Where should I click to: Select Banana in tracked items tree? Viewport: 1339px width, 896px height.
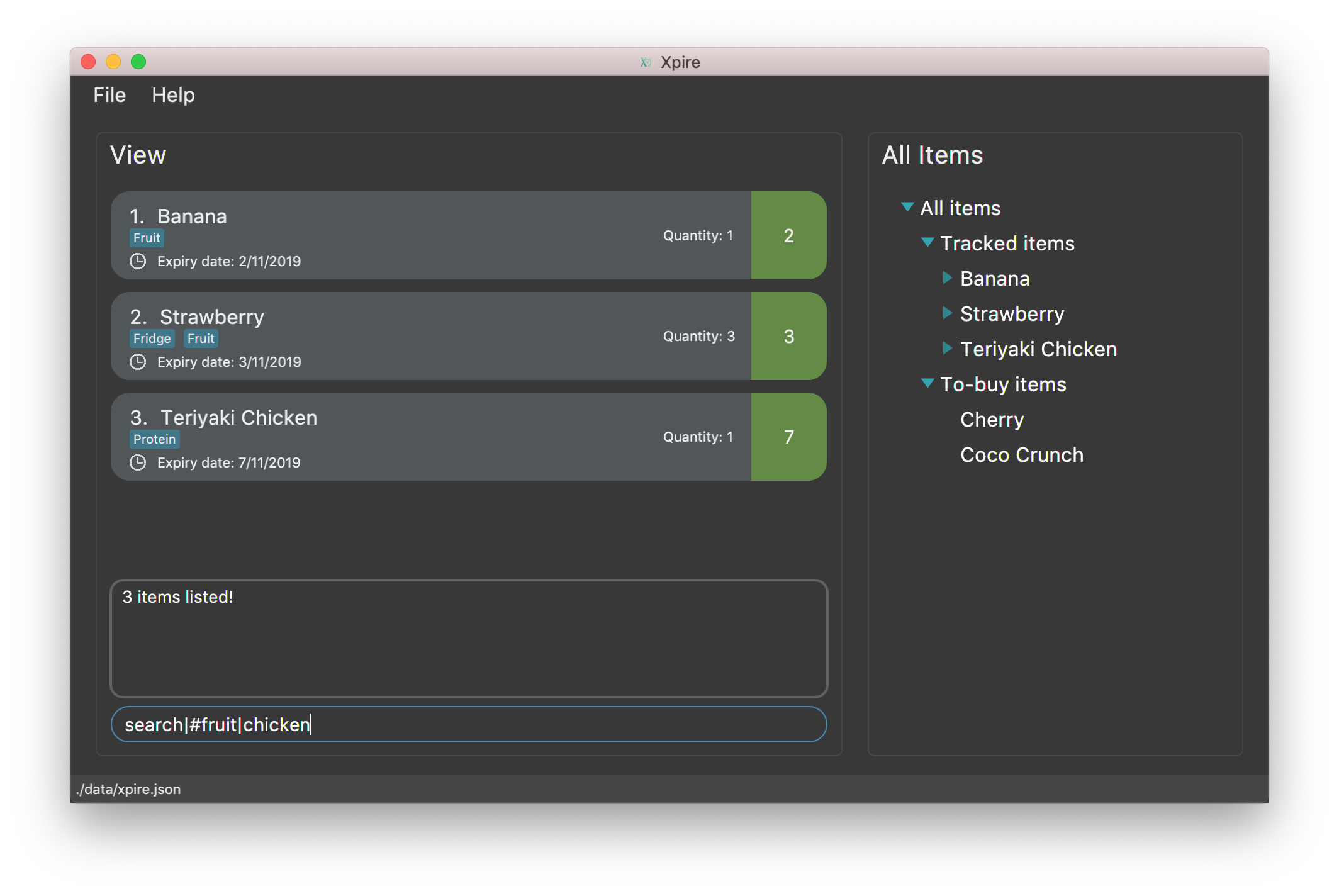pos(994,278)
